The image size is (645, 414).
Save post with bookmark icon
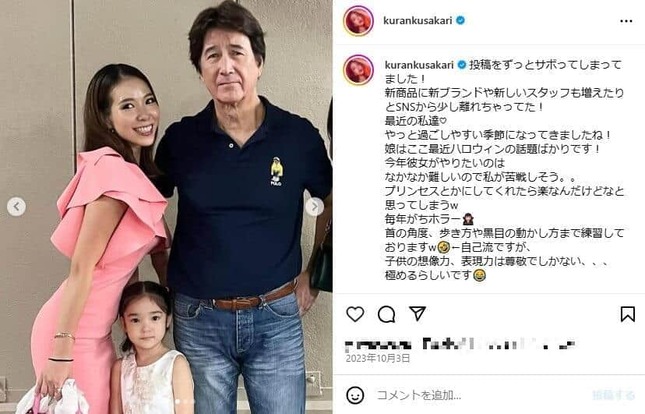point(627,314)
